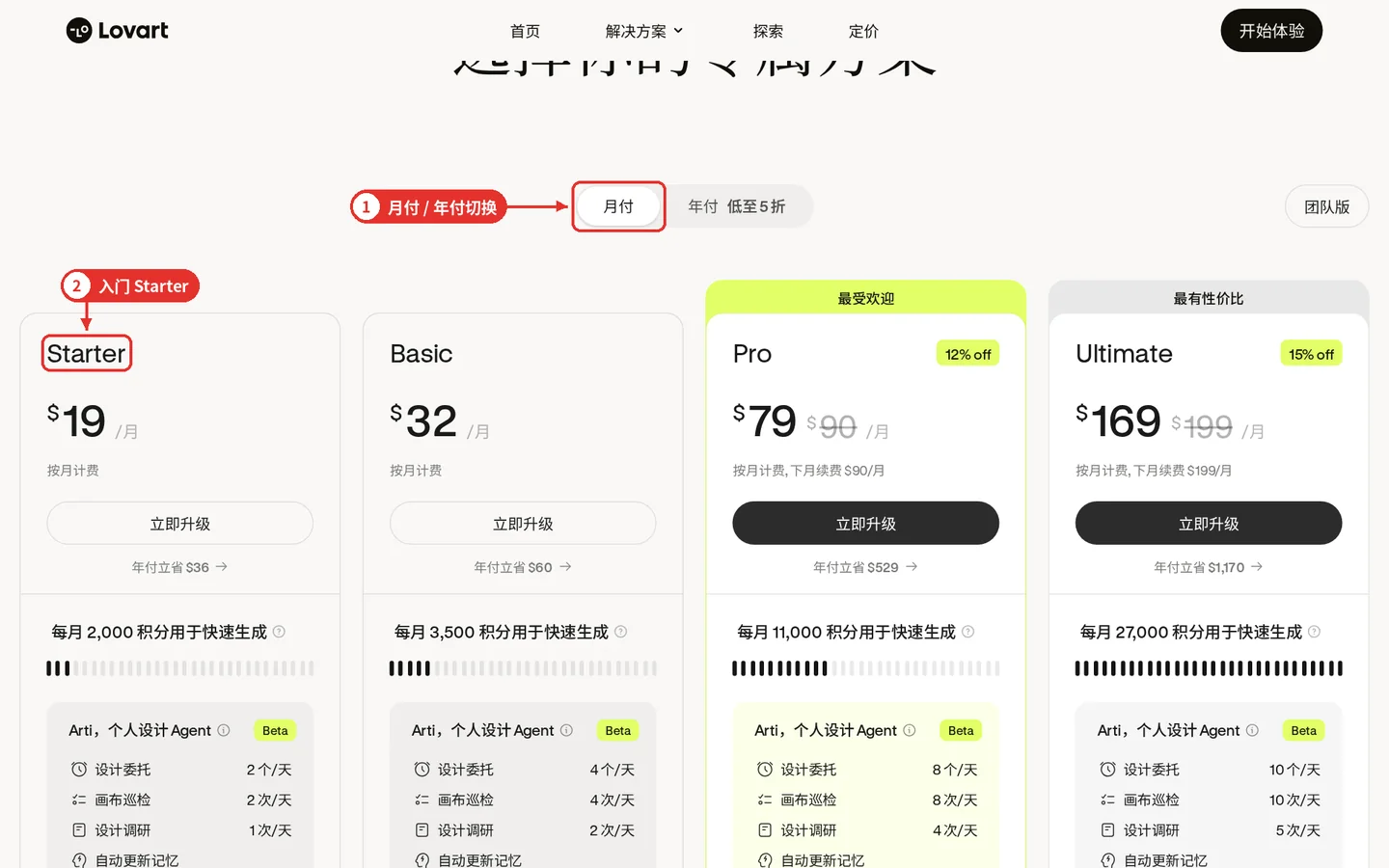The height and width of the screenshot is (868, 1389).
Task: Open the 定价 navigation item
Action: click(x=863, y=31)
